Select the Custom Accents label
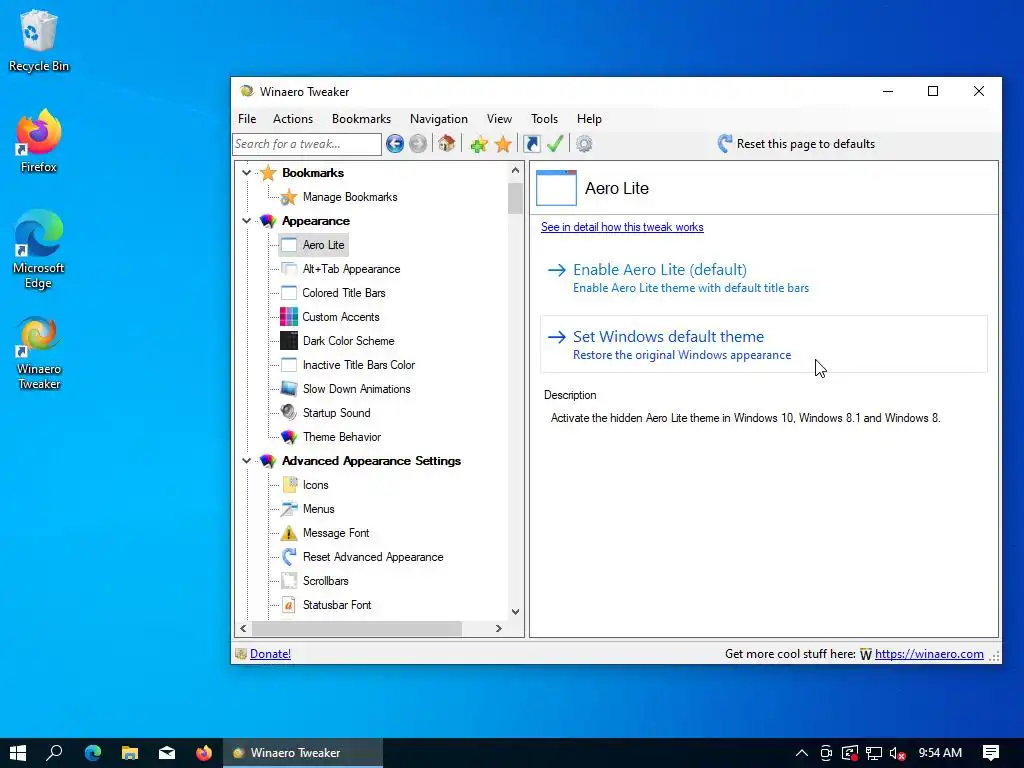 [x=340, y=317]
